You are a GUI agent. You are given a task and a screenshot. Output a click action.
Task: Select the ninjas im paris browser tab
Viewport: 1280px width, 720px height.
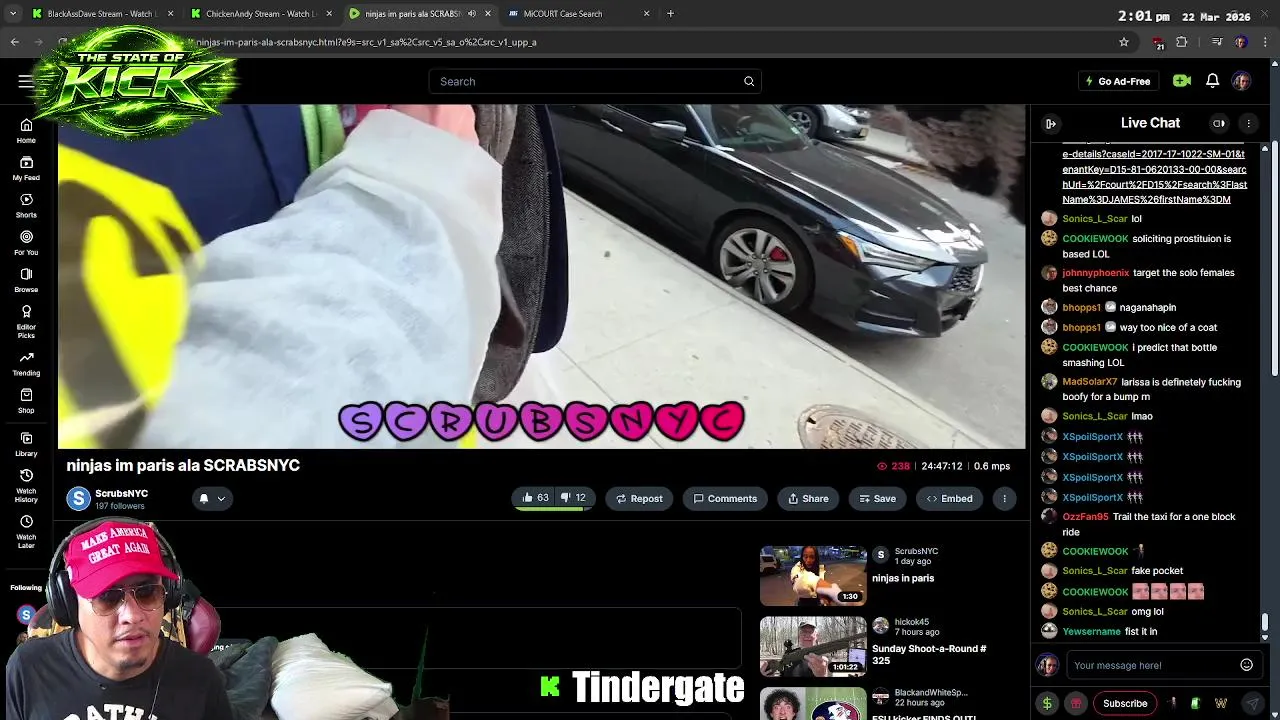(420, 14)
